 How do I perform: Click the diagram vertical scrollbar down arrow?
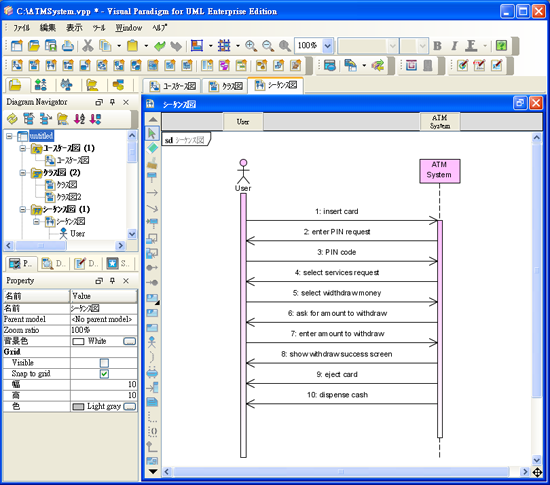tap(537, 460)
